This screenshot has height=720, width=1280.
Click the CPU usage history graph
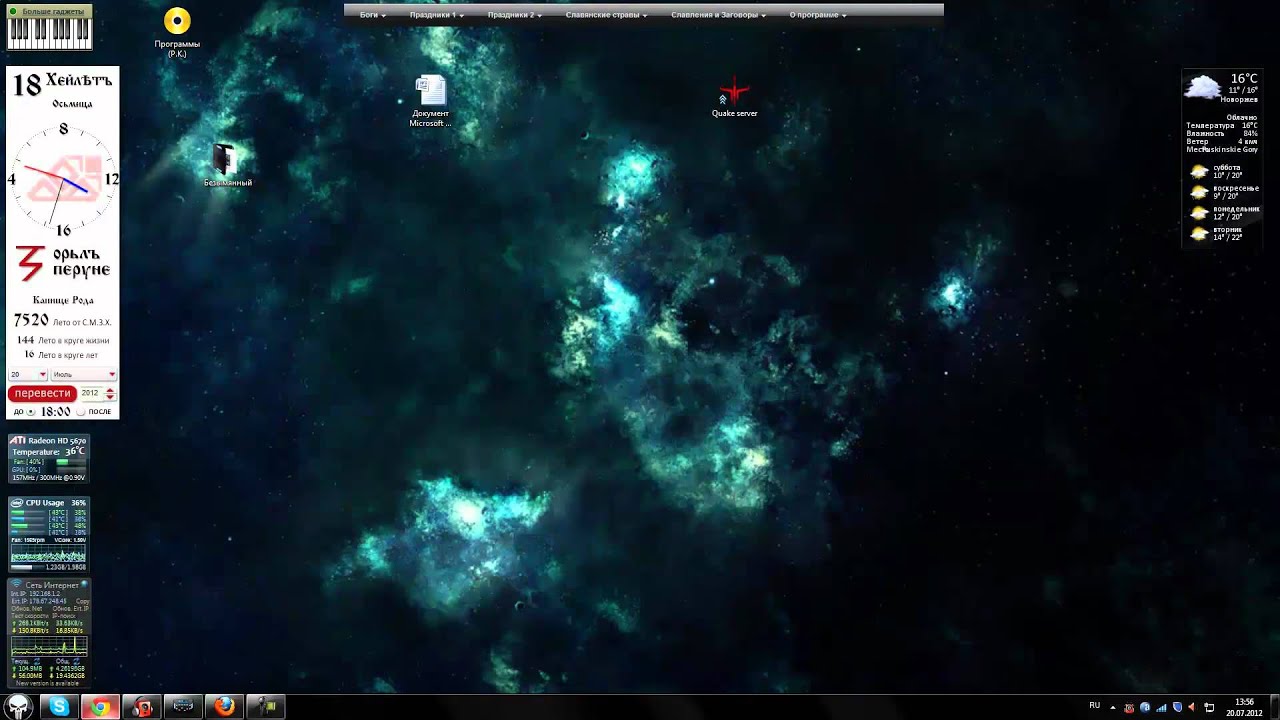coord(48,555)
